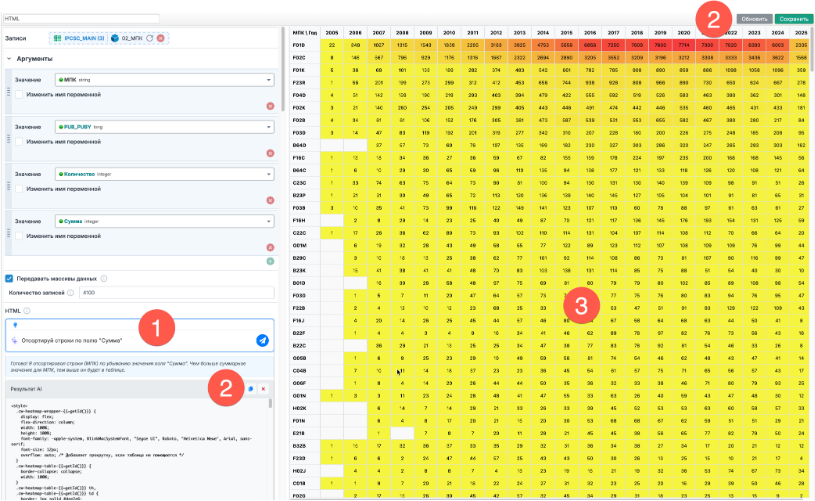This screenshot has width=815, height=501.
Task: Delete the PUB_PUBY argument row
Action: (x=269, y=153)
